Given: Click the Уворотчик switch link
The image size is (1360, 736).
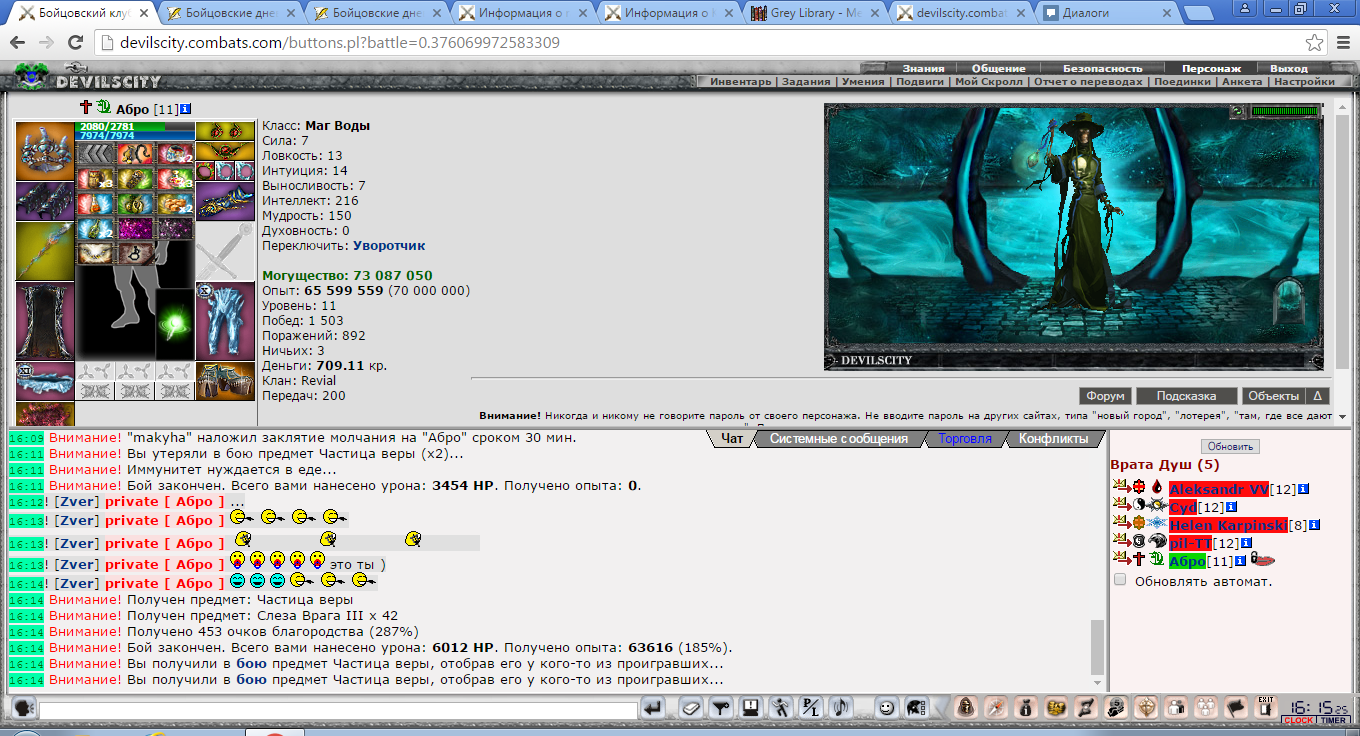Looking at the screenshot, I should tap(389, 245).
